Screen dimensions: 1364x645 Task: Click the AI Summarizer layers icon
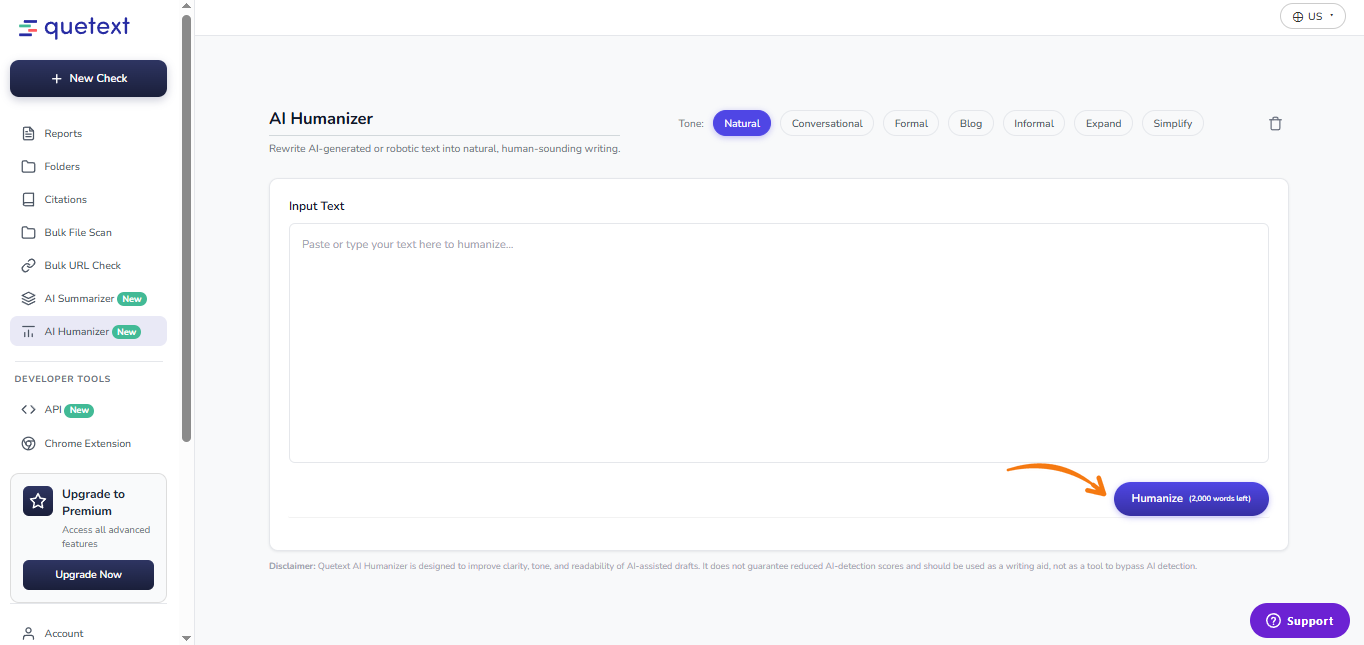point(29,298)
